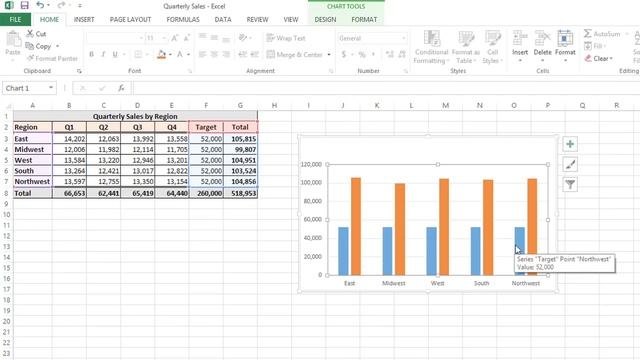Click the Cut scissors icon

point(30,33)
